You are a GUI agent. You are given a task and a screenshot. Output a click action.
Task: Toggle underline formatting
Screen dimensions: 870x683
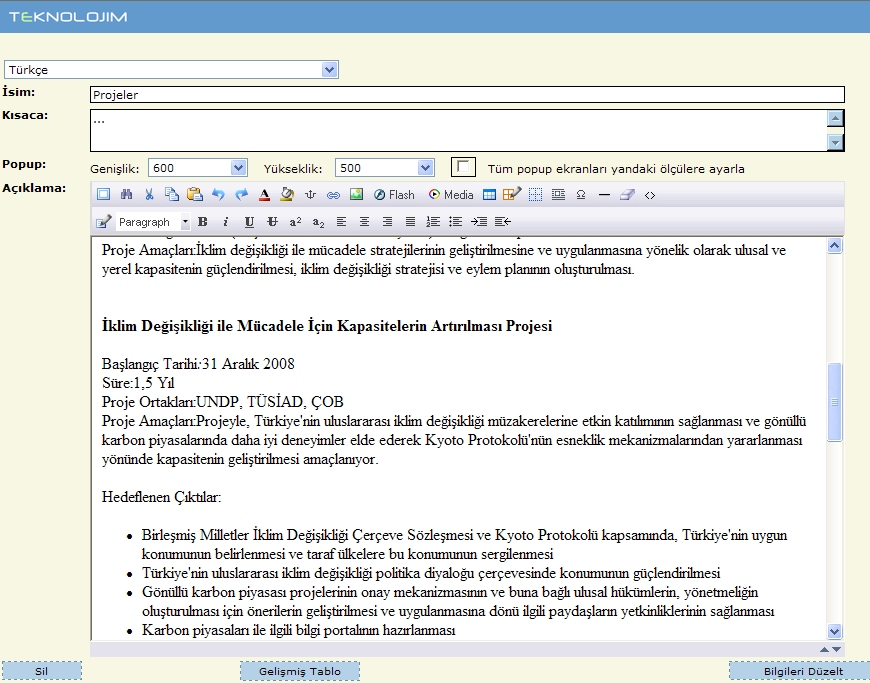click(x=249, y=221)
